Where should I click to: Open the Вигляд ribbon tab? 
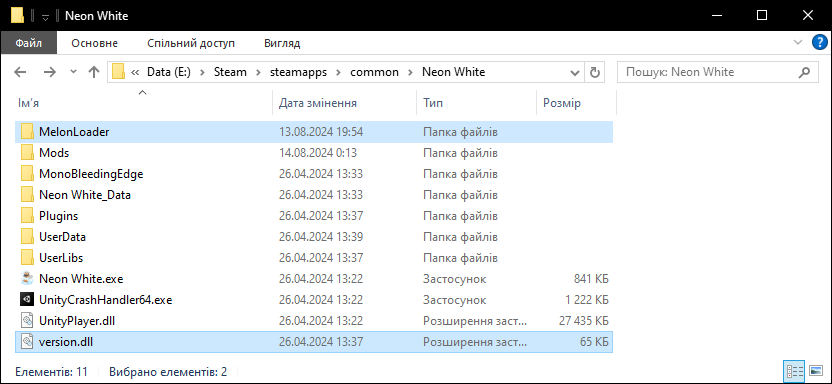point(282,43)
